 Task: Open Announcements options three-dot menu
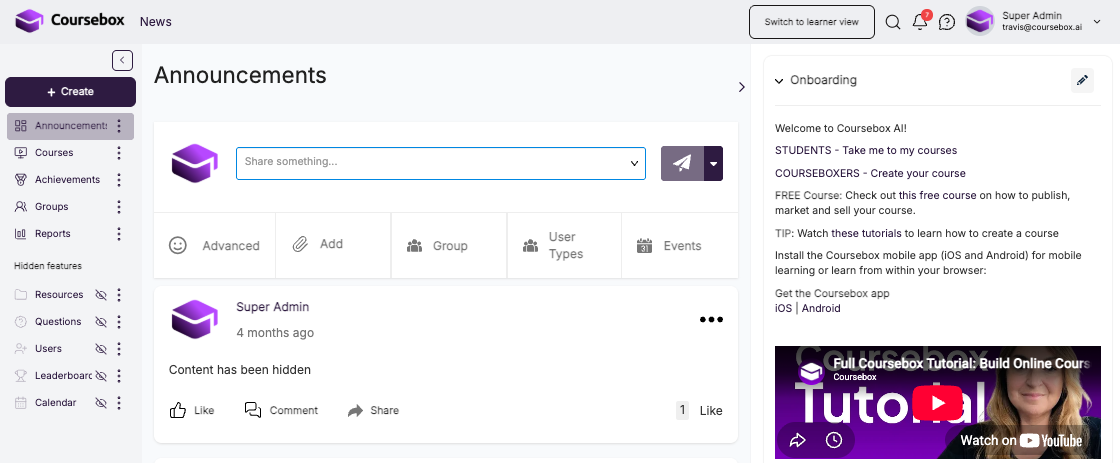[119, 126]
